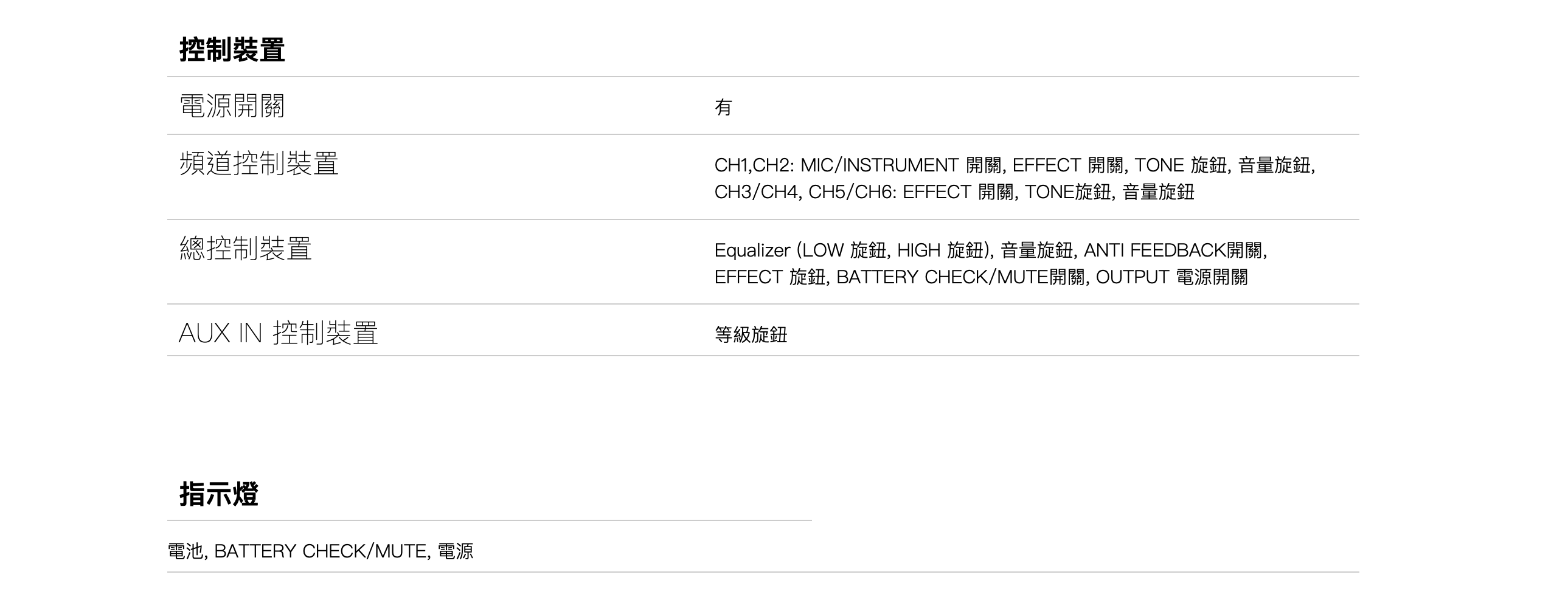
Task: Click the OUTPUT 電源開關 text
Action: pyautogui.click(x=1171, y=277)
